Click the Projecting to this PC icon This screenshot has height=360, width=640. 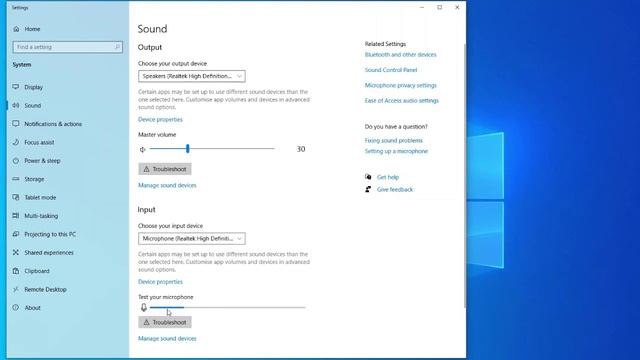point(16,234)
